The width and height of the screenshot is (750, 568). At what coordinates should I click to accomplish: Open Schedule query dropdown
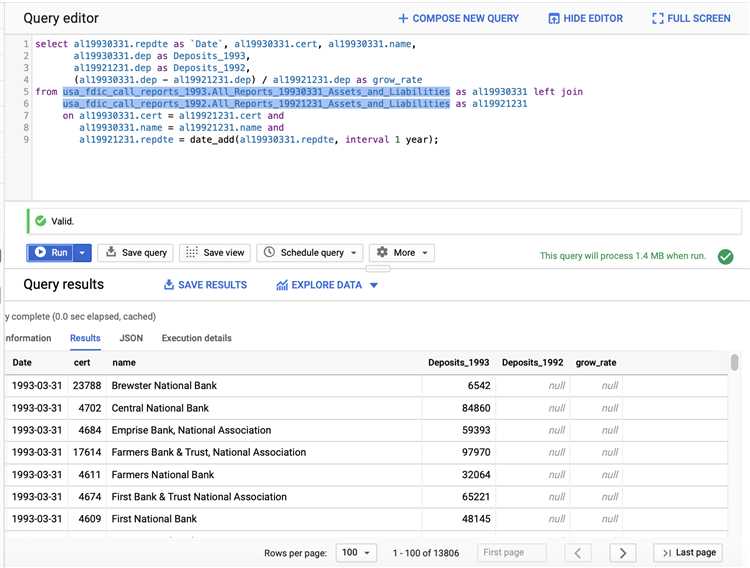[x=310, y=252]
